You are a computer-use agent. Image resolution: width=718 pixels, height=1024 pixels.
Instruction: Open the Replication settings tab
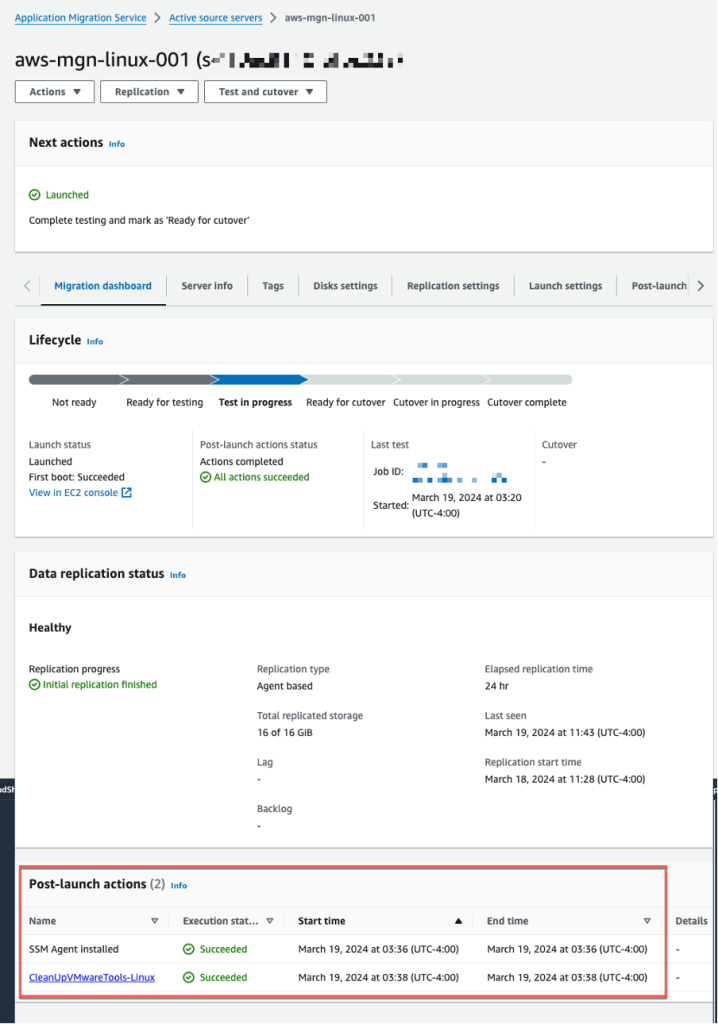(453, 285)
